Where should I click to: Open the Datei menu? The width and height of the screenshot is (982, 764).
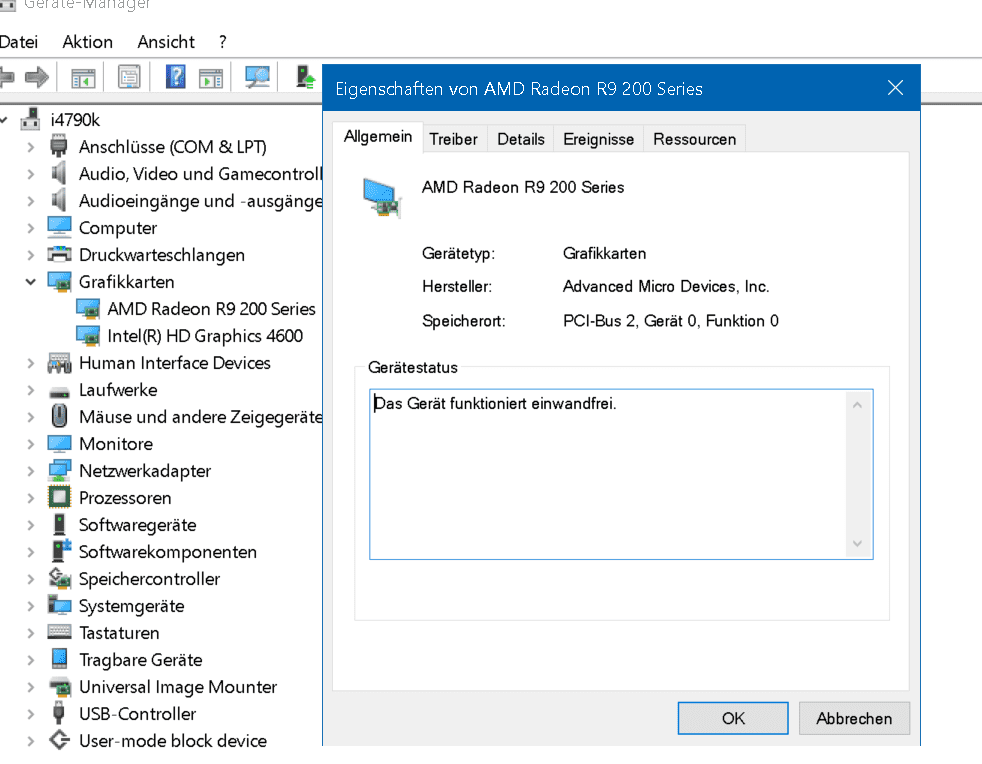(x=18, y=42)
